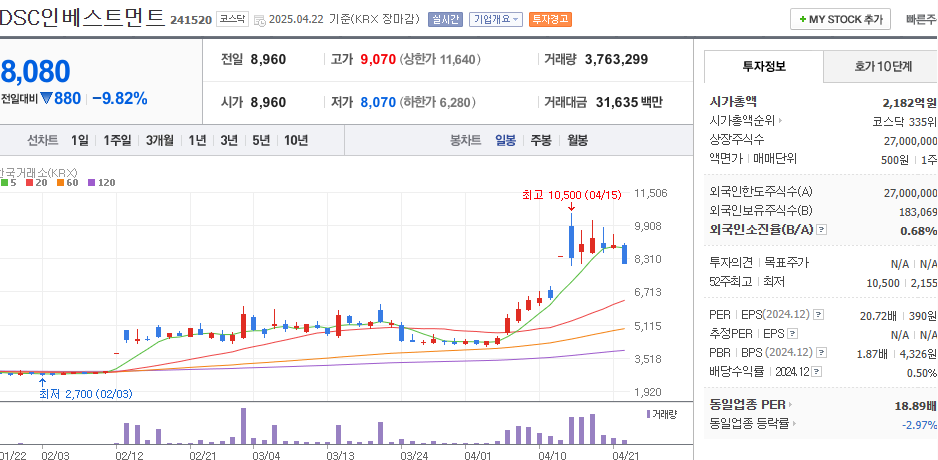Click the calendar icon beside the 2025.04.22 date
The height and width of the screenshot is (460, 938).
coord(260,20)
